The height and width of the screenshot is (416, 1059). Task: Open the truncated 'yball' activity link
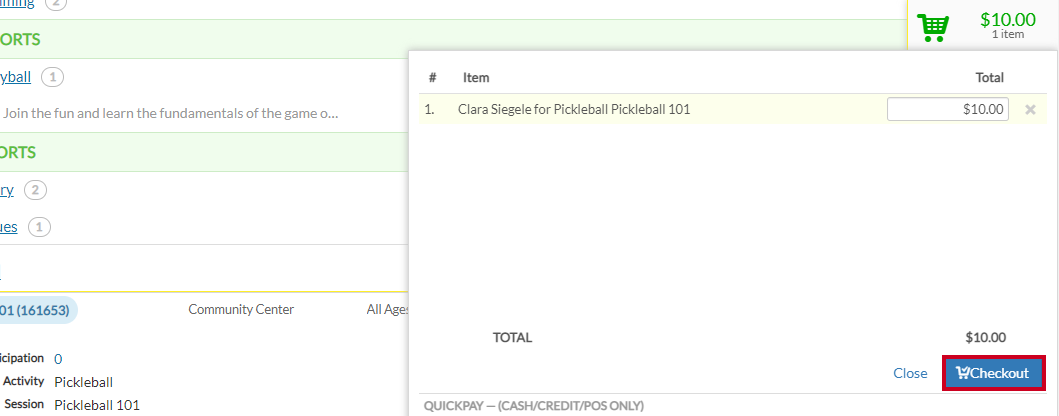tap(16, 77)
